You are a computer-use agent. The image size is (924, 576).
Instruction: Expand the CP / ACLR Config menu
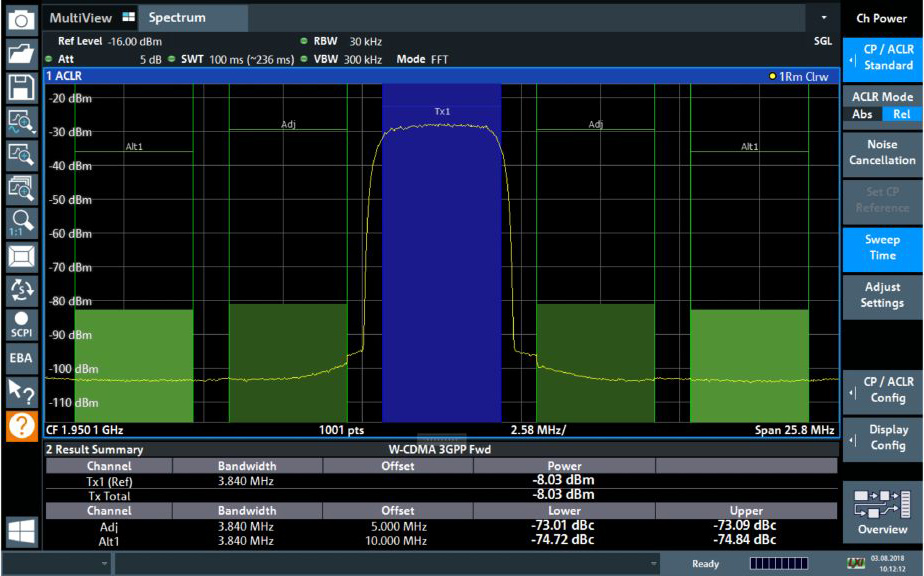(882, 390)
